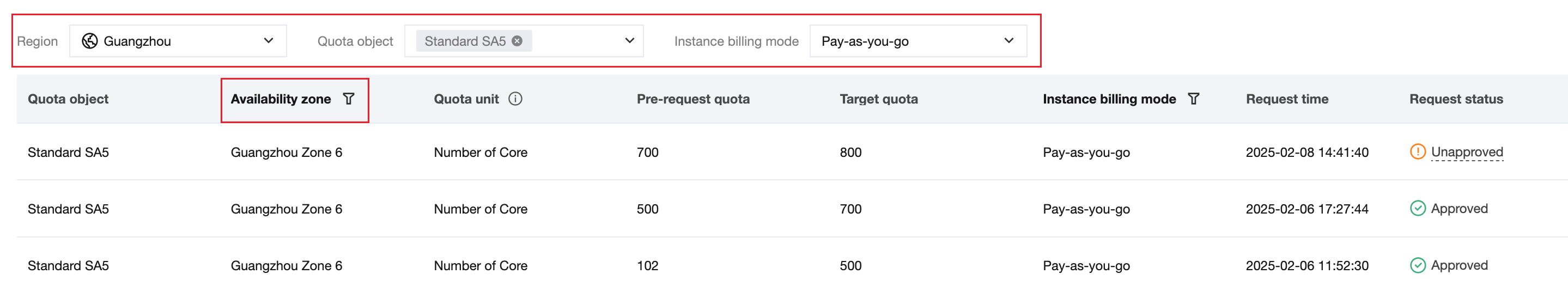
Task: Click the Availability zone filter icon
Action: (349, 99)
